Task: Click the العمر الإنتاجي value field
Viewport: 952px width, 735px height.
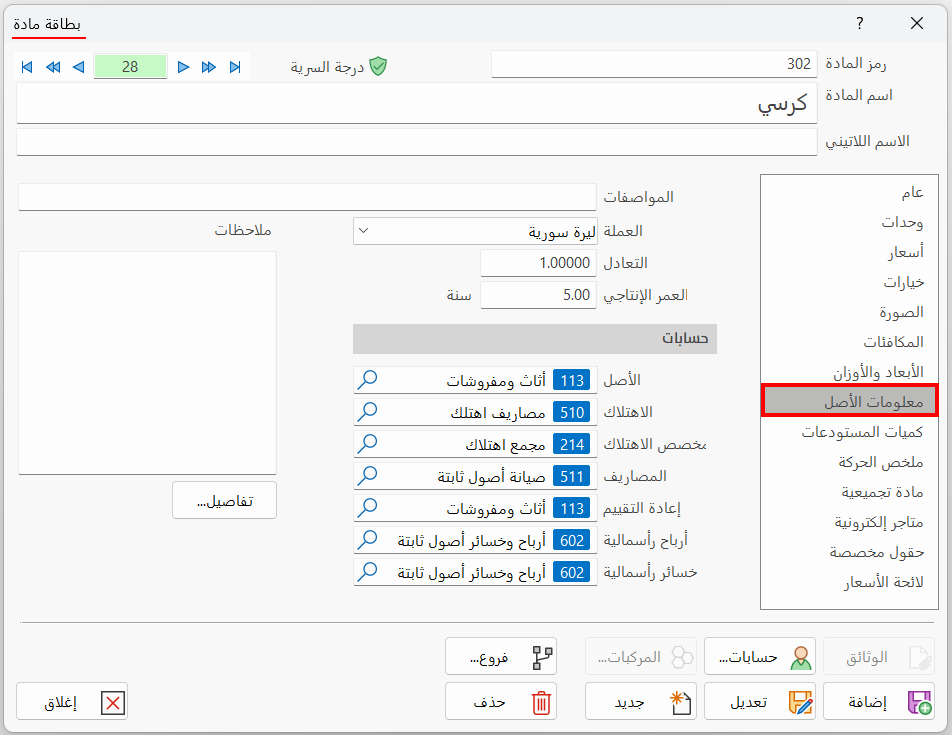Action: [x=538, y=295]
